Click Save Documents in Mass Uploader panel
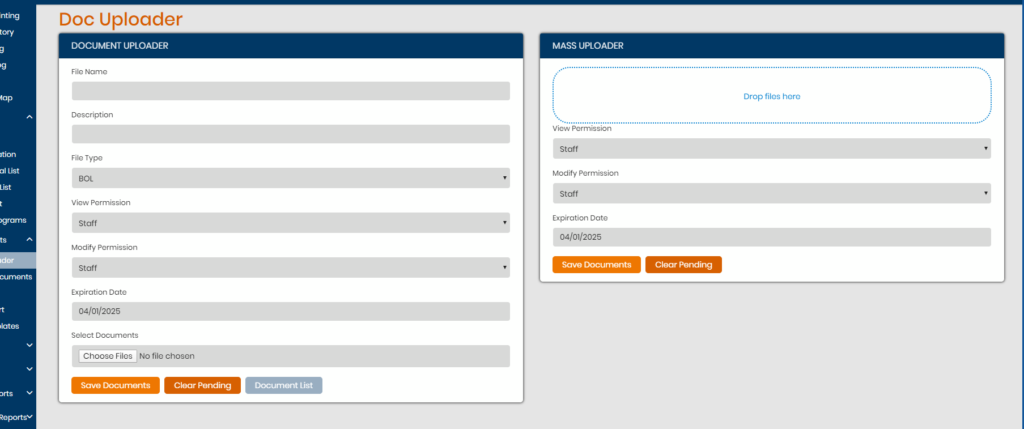This screenshot has height=429, width=1024. 596,264
